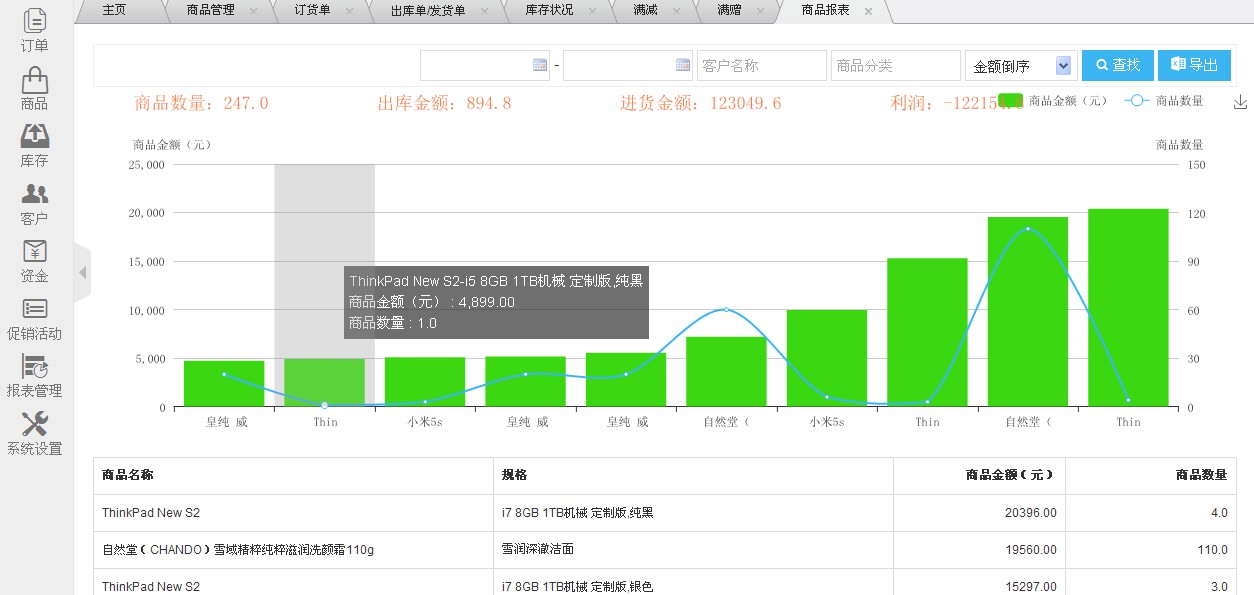This screenshot has height=595, width=1254.
Task: Download chart image via save icon
Action: (1240, 102)
